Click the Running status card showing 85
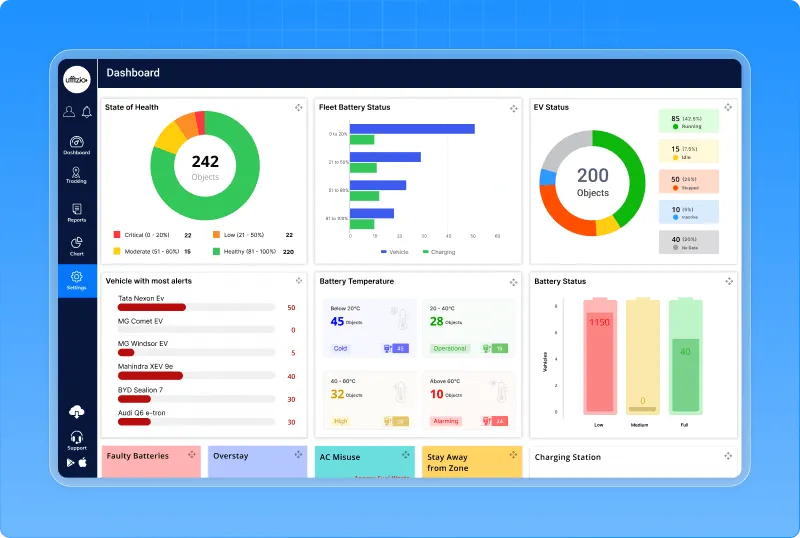Image resolution: width=800 pixels, height=538 pixels. click(x=688, y=122)
